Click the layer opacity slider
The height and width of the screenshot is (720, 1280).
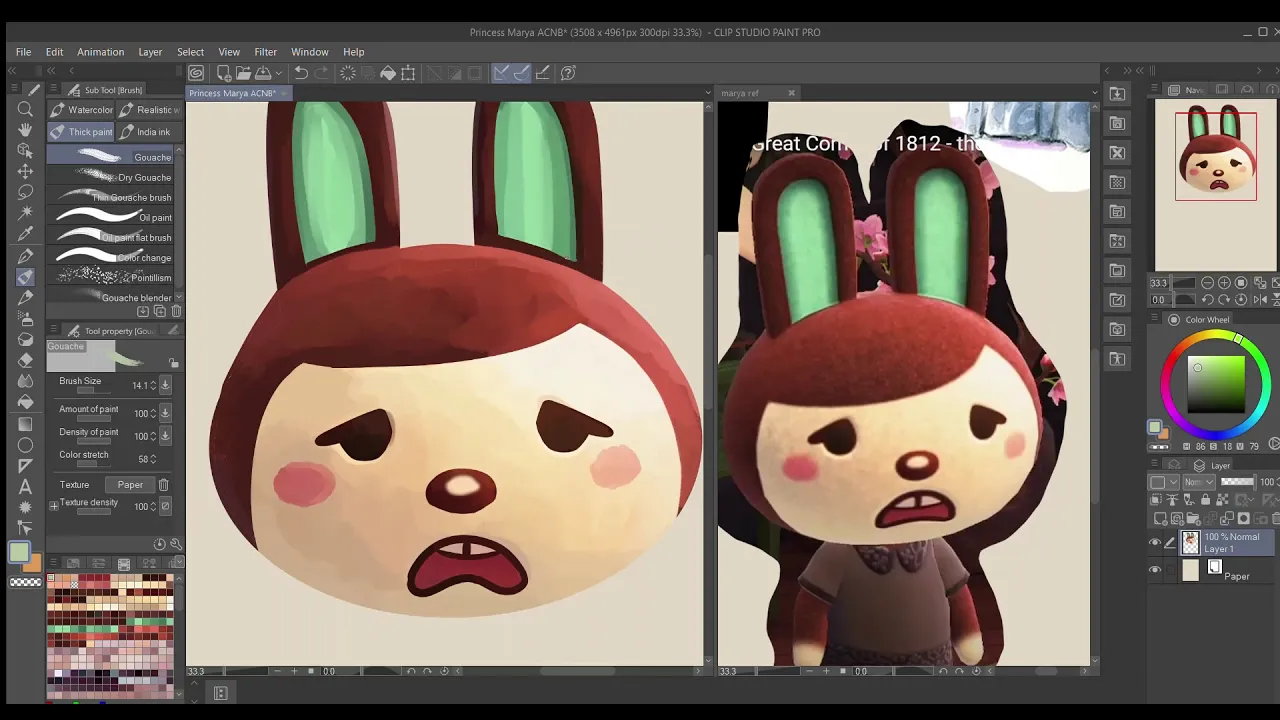(x=1238, y=482)
